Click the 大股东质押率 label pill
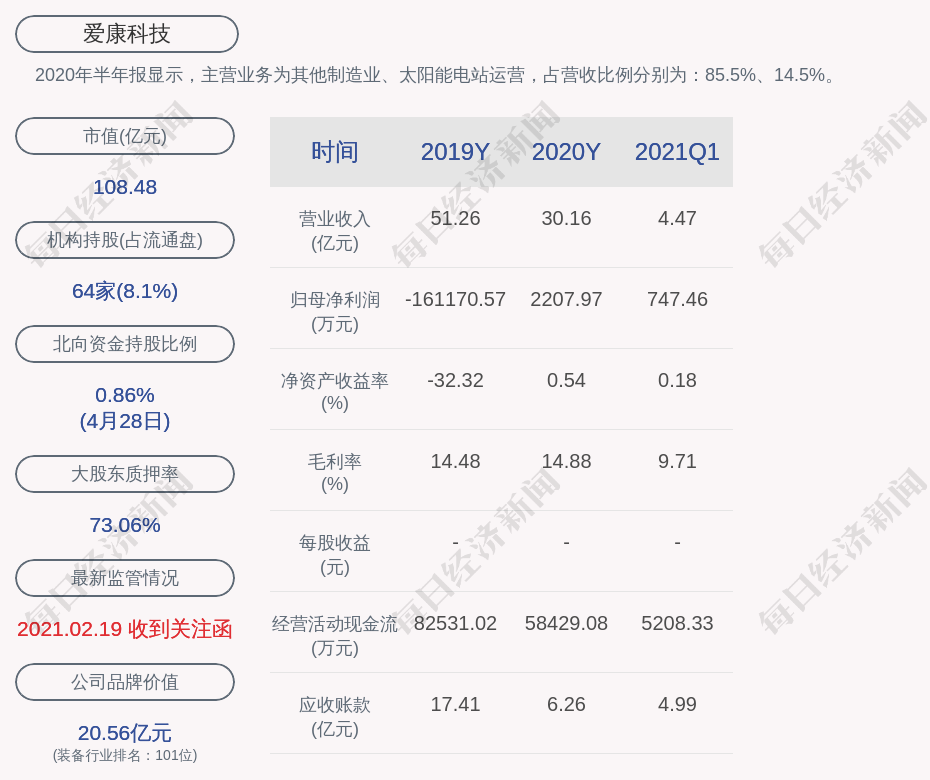The height and width of the screenshot is (780, 930). 125,474
